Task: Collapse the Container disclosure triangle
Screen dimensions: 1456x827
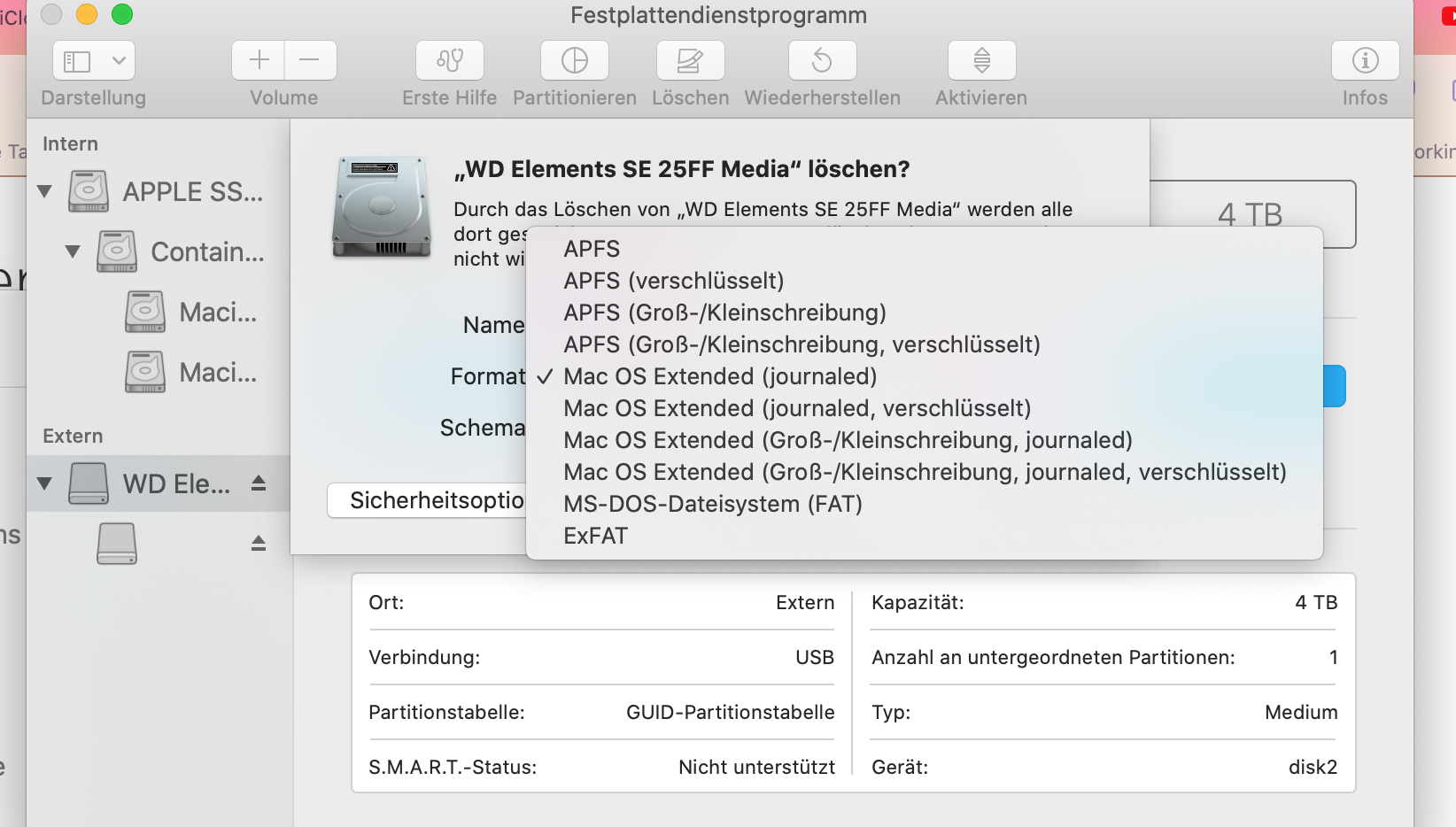Action: pyautogui.click(x=73, y=251)
